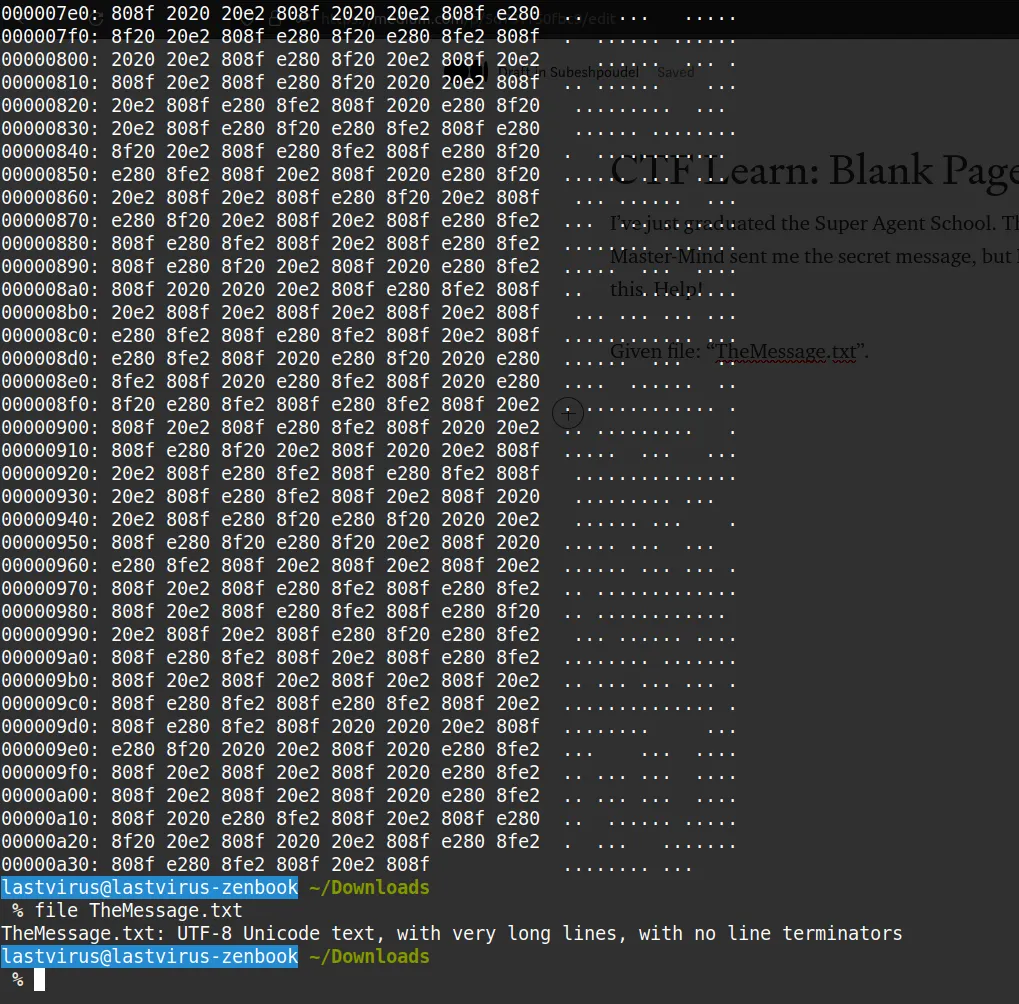Click hex offset "00000940:"

(50, 519)
